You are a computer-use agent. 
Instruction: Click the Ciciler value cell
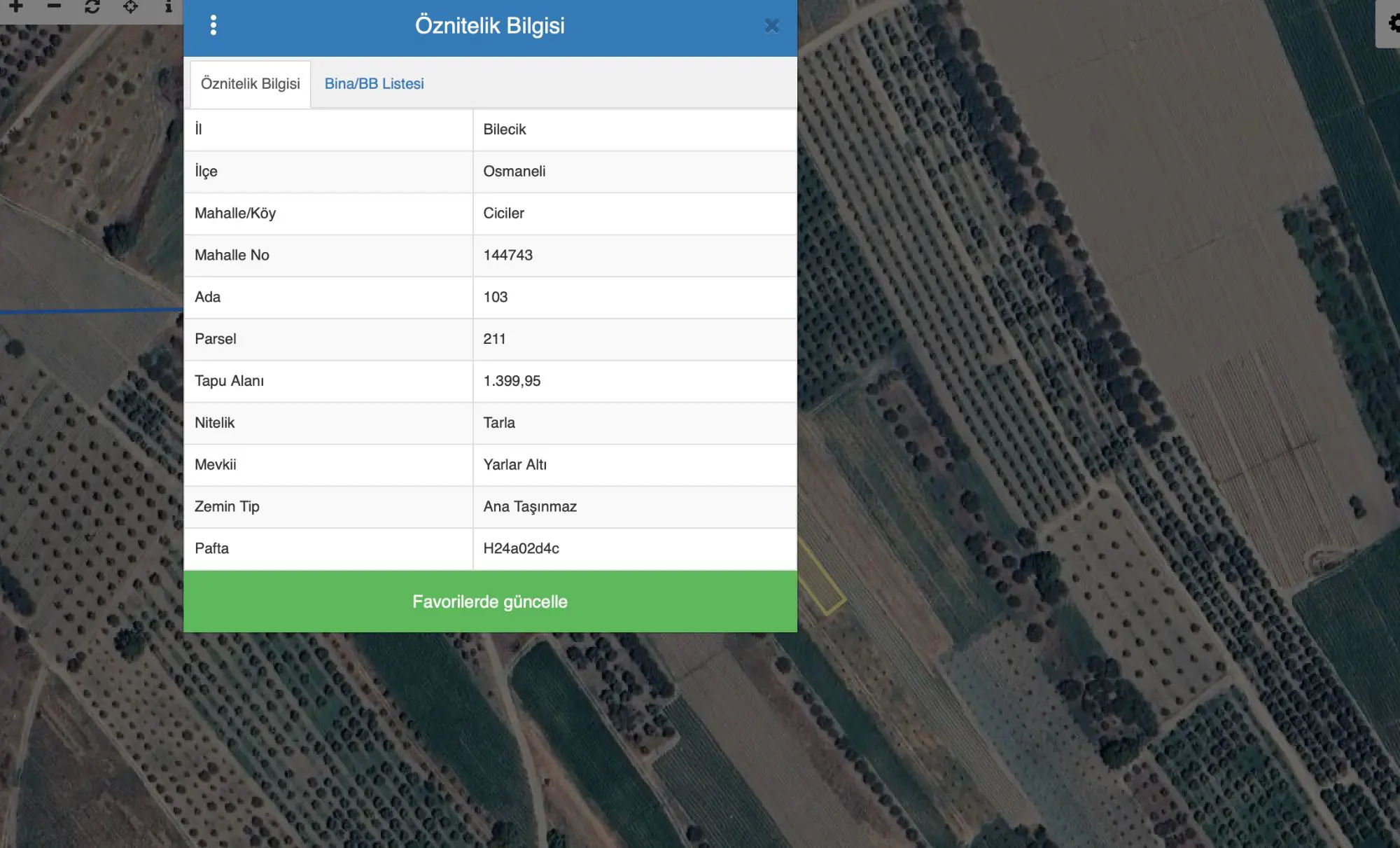(635, 214)
